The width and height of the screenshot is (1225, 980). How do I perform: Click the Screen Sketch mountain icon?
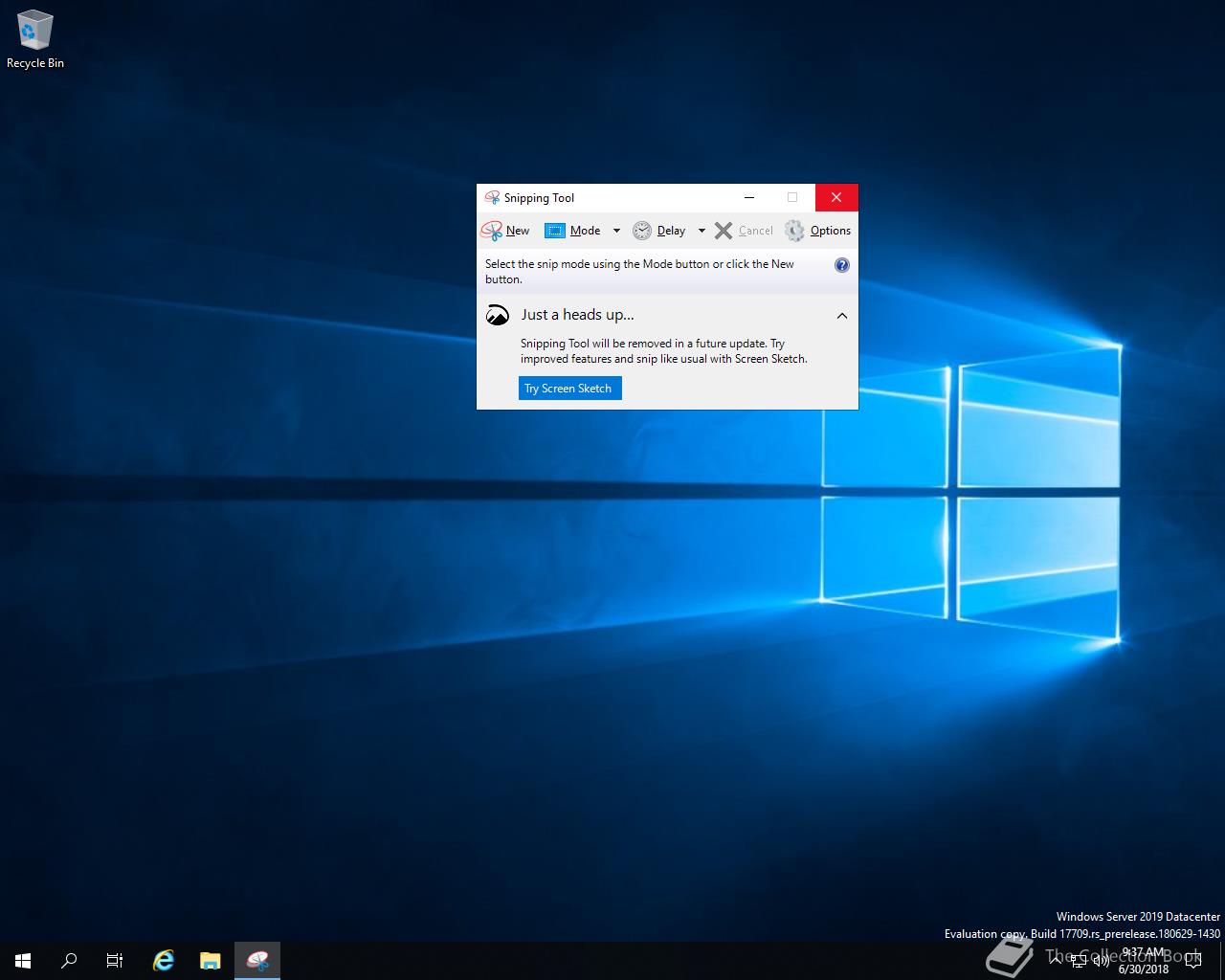tap(498, 315)
